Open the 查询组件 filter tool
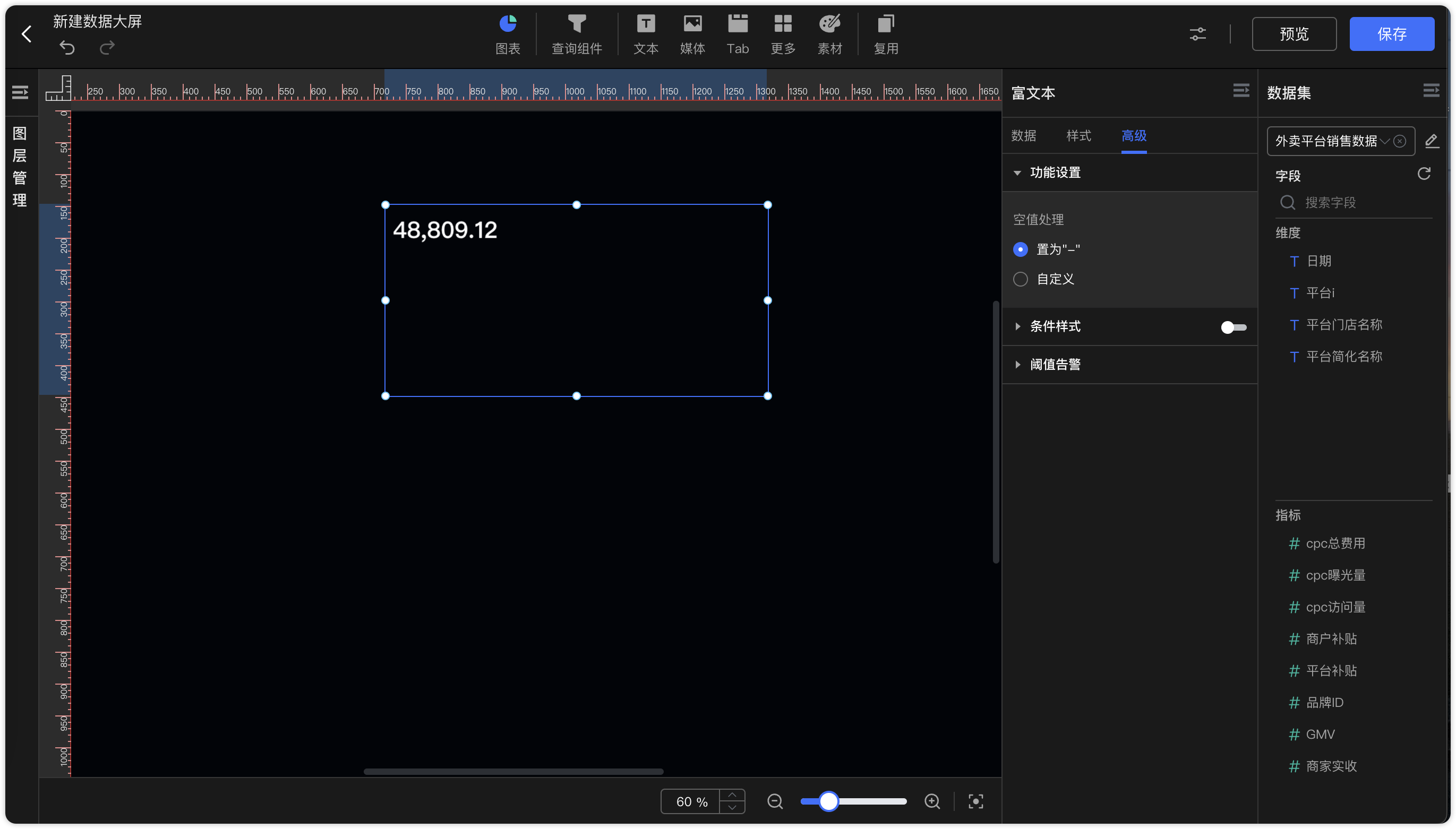 click(577, 34)
